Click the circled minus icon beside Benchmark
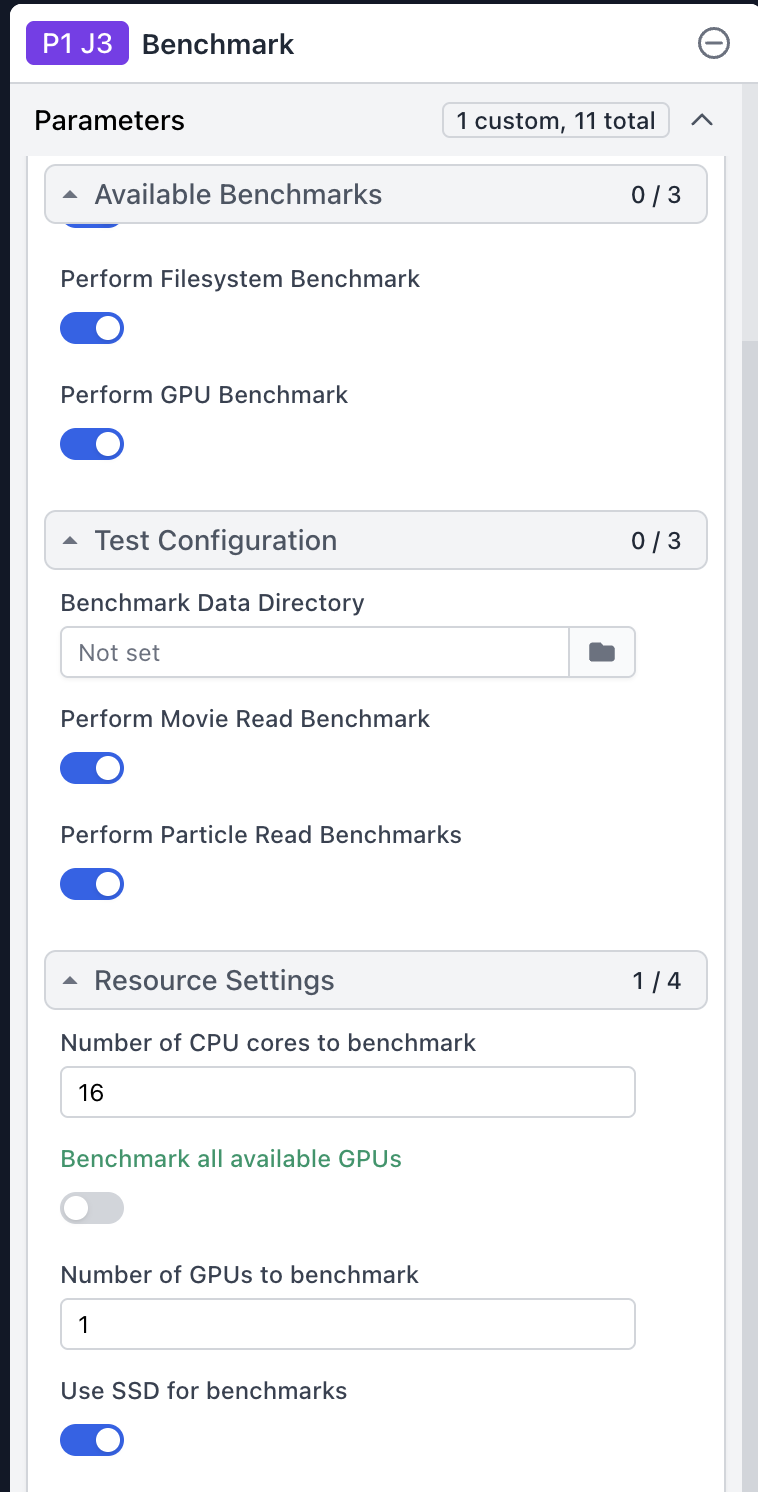The image size is (758, 1492). pyautogui.click(x=714, y=43)
